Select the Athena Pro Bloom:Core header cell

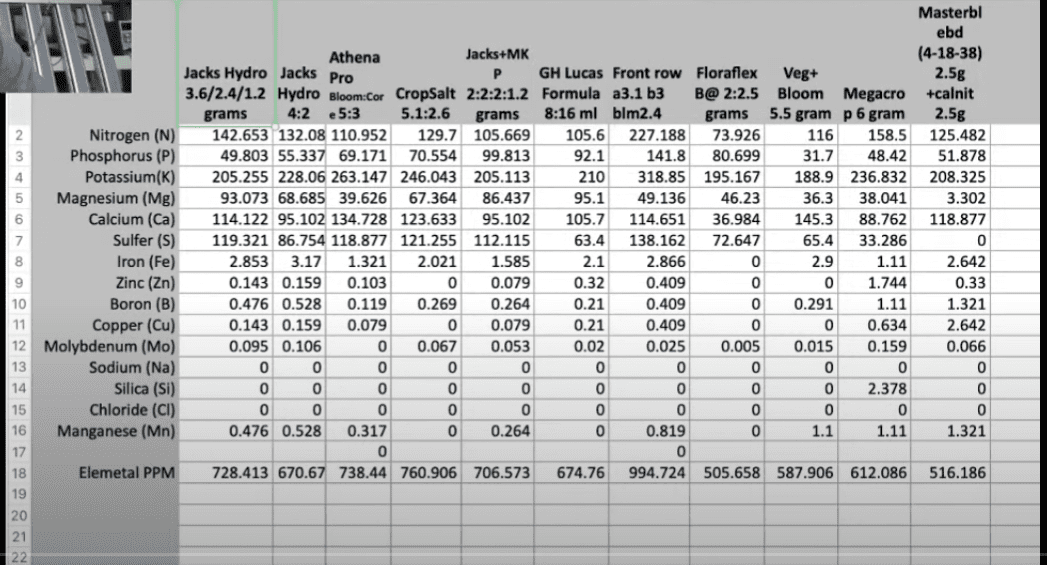[358, 62]
